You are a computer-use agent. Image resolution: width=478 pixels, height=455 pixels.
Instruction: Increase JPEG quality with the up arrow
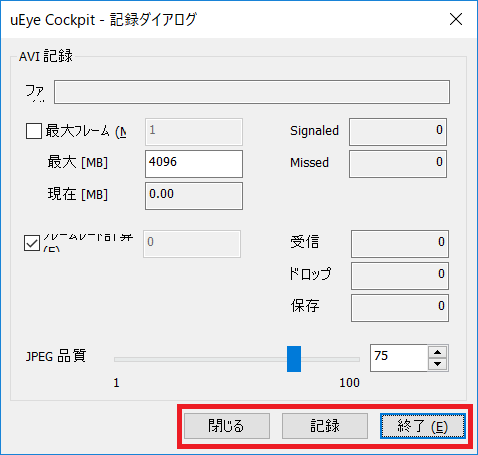click(x=438, y=352)
